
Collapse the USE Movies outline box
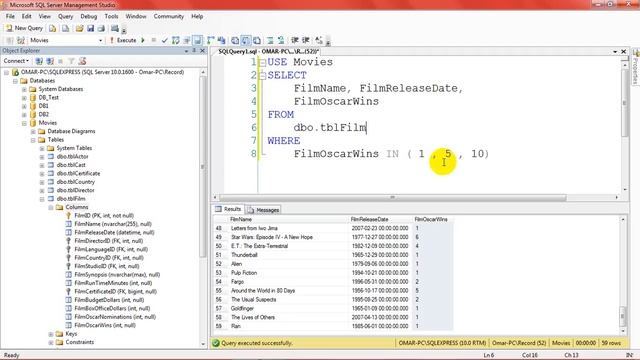click(263, 62)
